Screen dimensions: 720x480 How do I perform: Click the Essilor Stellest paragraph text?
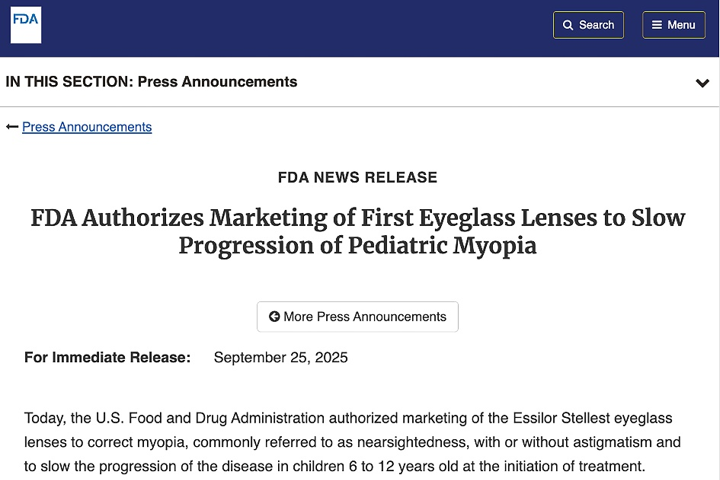(353, 442)
